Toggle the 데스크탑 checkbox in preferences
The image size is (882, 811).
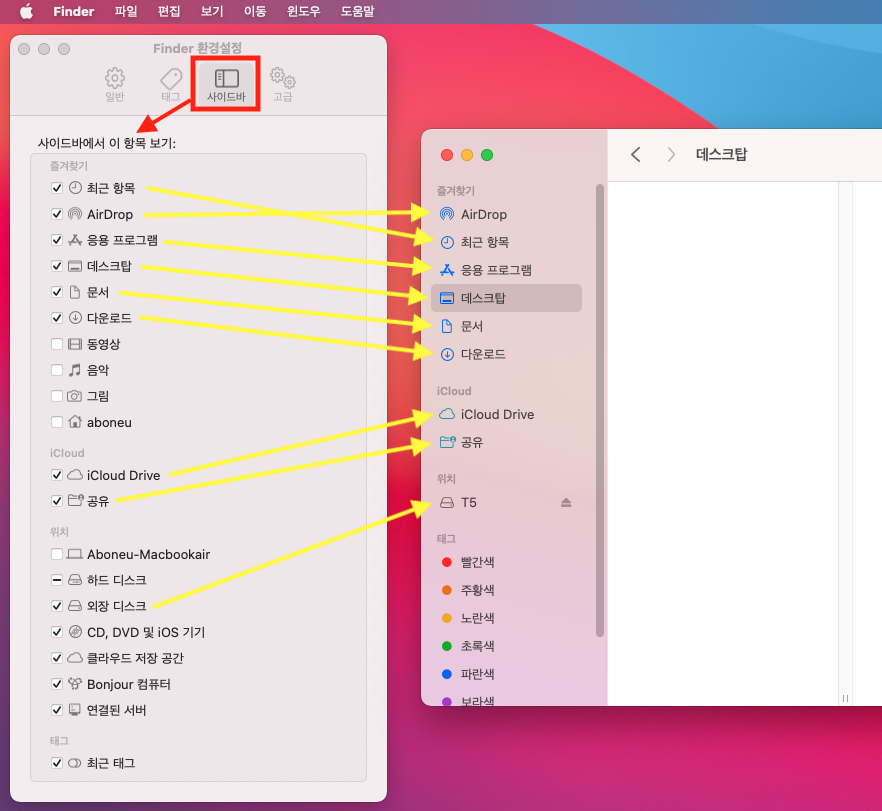coord(57,266)
